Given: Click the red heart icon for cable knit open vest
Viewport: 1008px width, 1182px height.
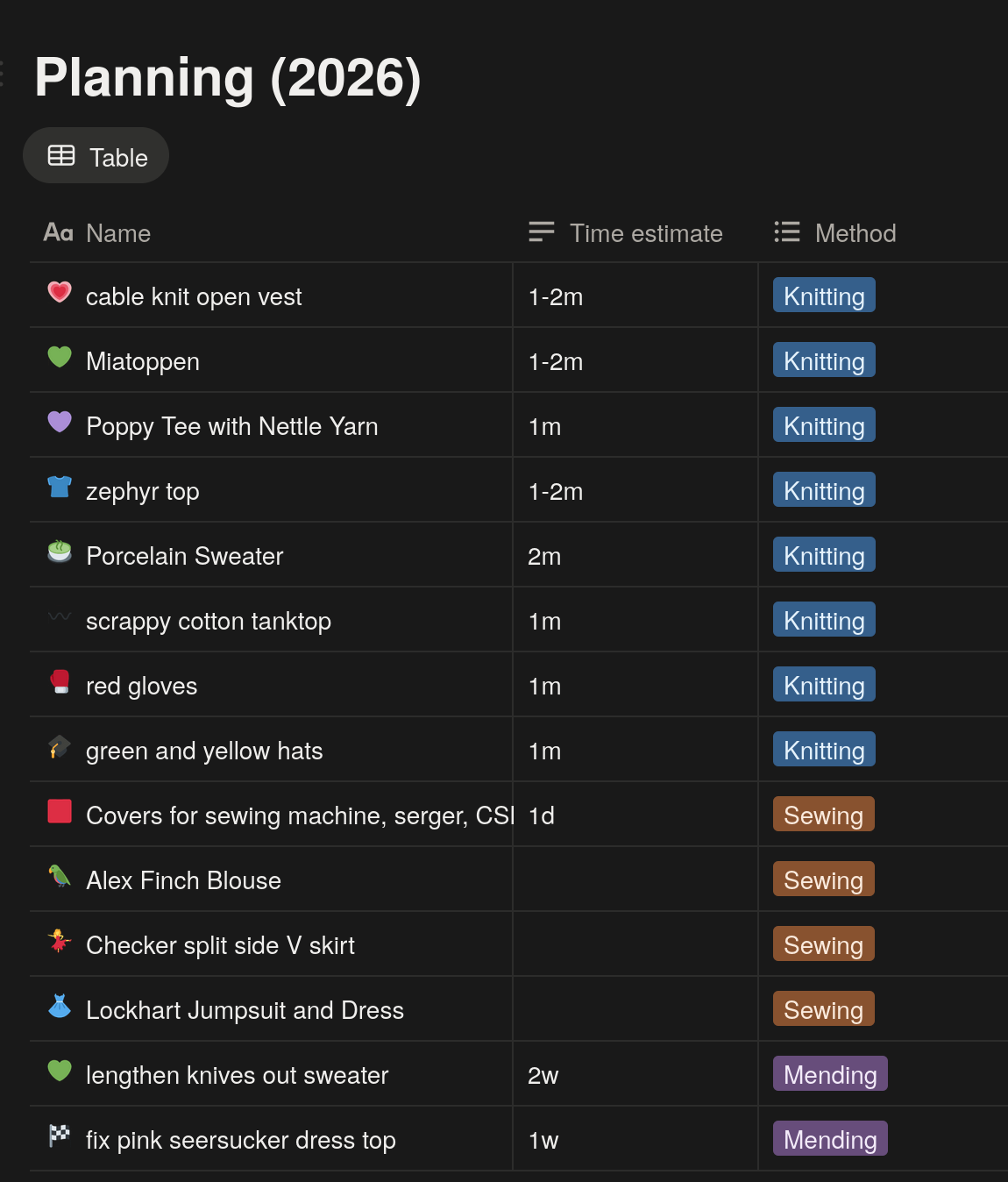Looking at the screenshot, I should (58, 294).
